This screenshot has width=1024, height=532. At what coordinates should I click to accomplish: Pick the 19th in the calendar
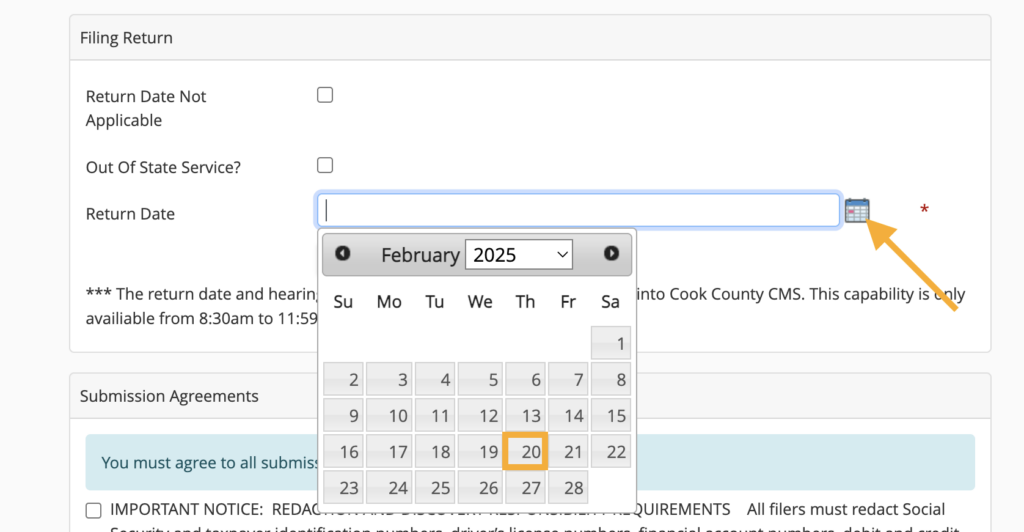pos(480,452)
